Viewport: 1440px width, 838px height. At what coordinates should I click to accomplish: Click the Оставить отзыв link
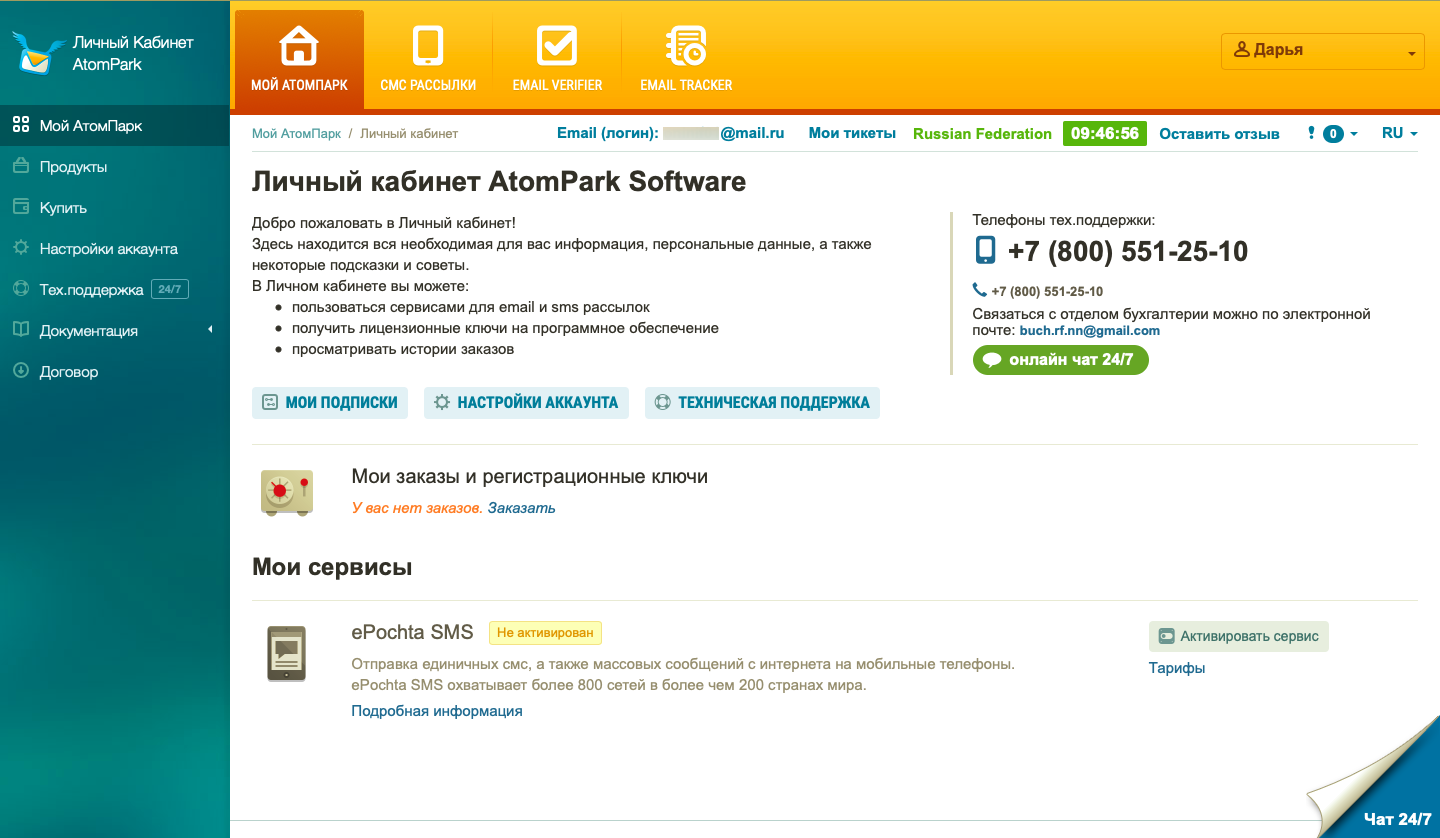pyautogui.click(x=1219, y=134)
